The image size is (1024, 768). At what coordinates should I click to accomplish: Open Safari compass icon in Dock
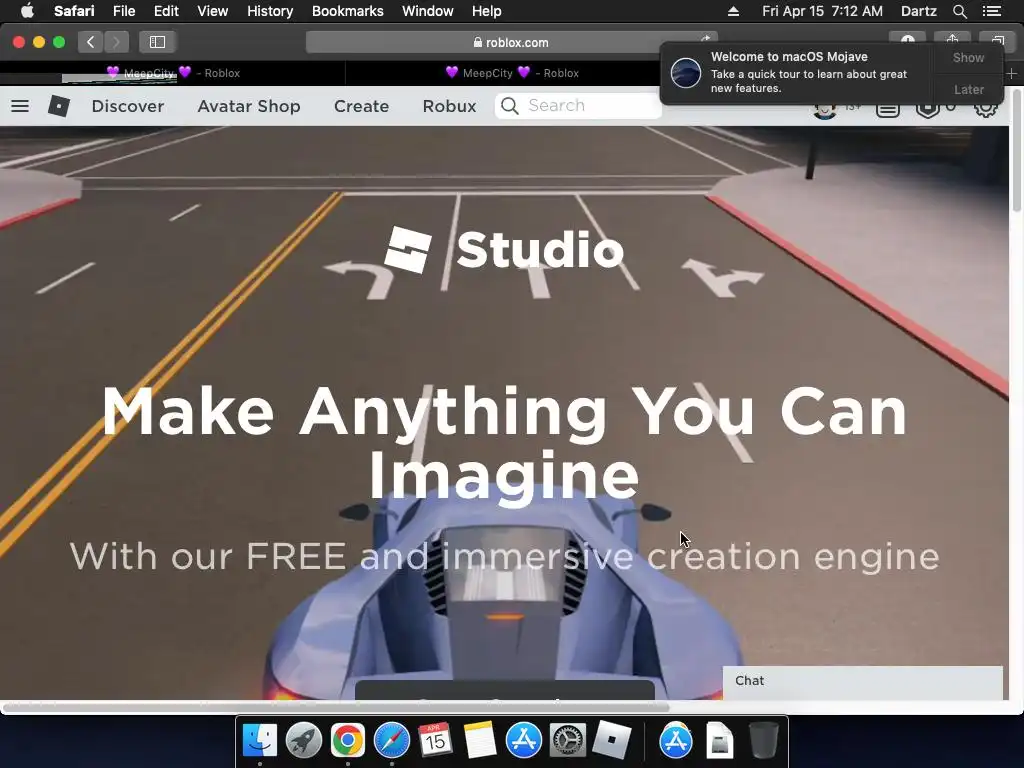(392, 740)
